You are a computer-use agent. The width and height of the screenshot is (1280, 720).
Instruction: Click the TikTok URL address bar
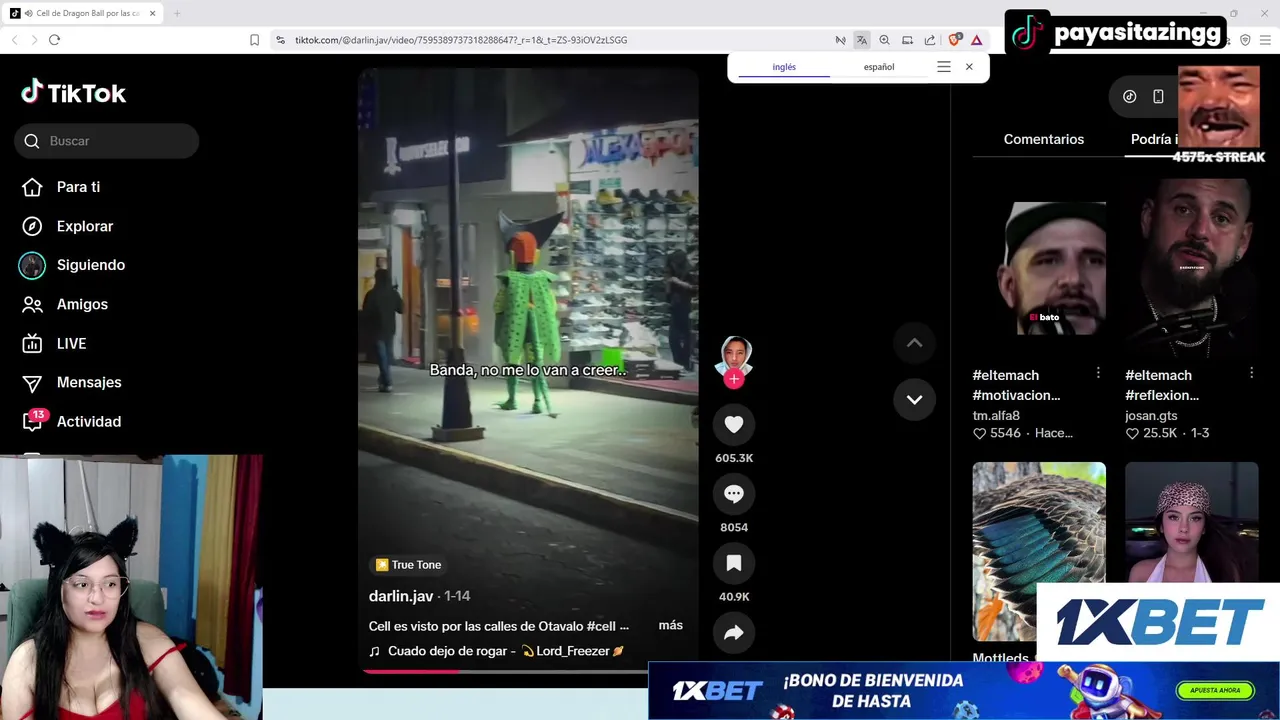coord(461,40)
